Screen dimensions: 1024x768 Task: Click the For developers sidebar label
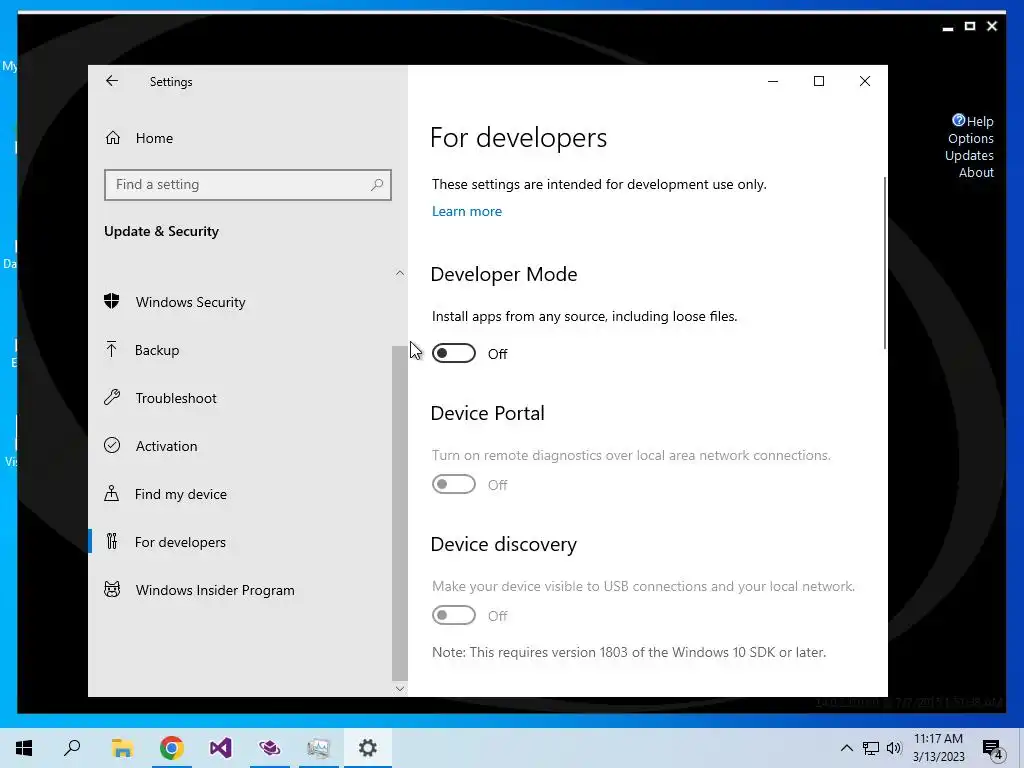pos(180,542)
